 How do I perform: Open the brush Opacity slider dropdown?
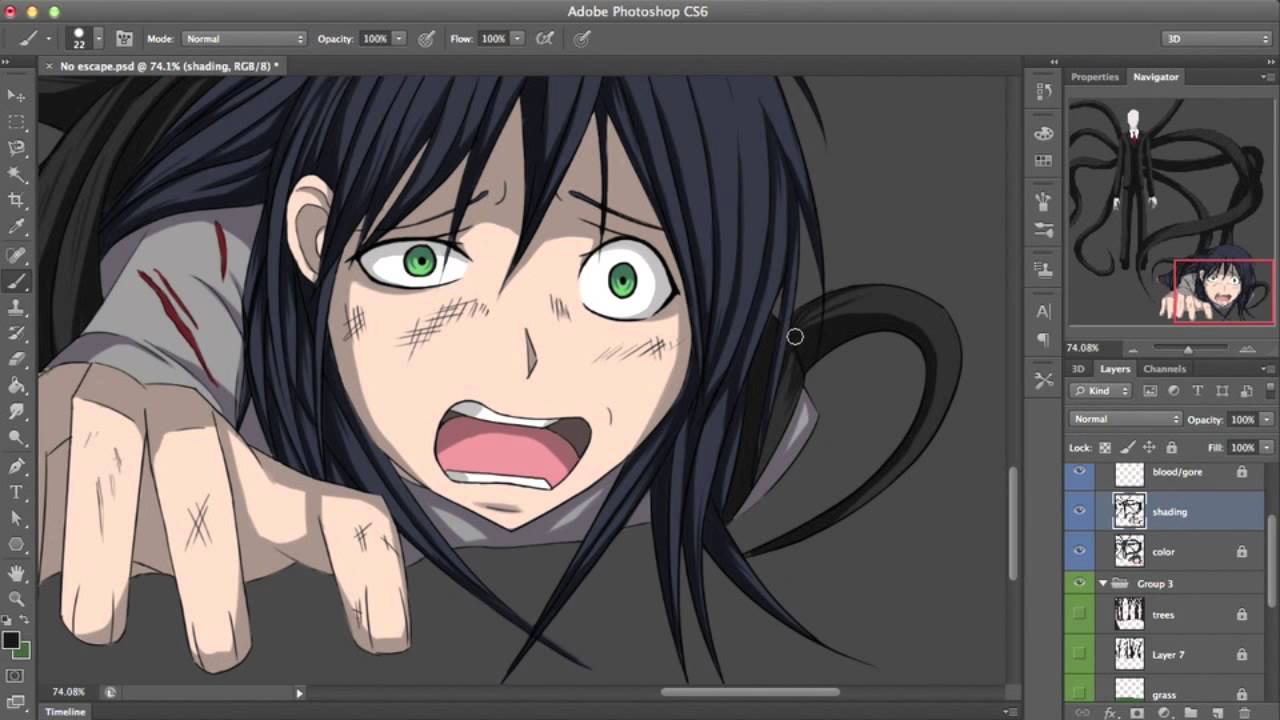tap(398, 39)
